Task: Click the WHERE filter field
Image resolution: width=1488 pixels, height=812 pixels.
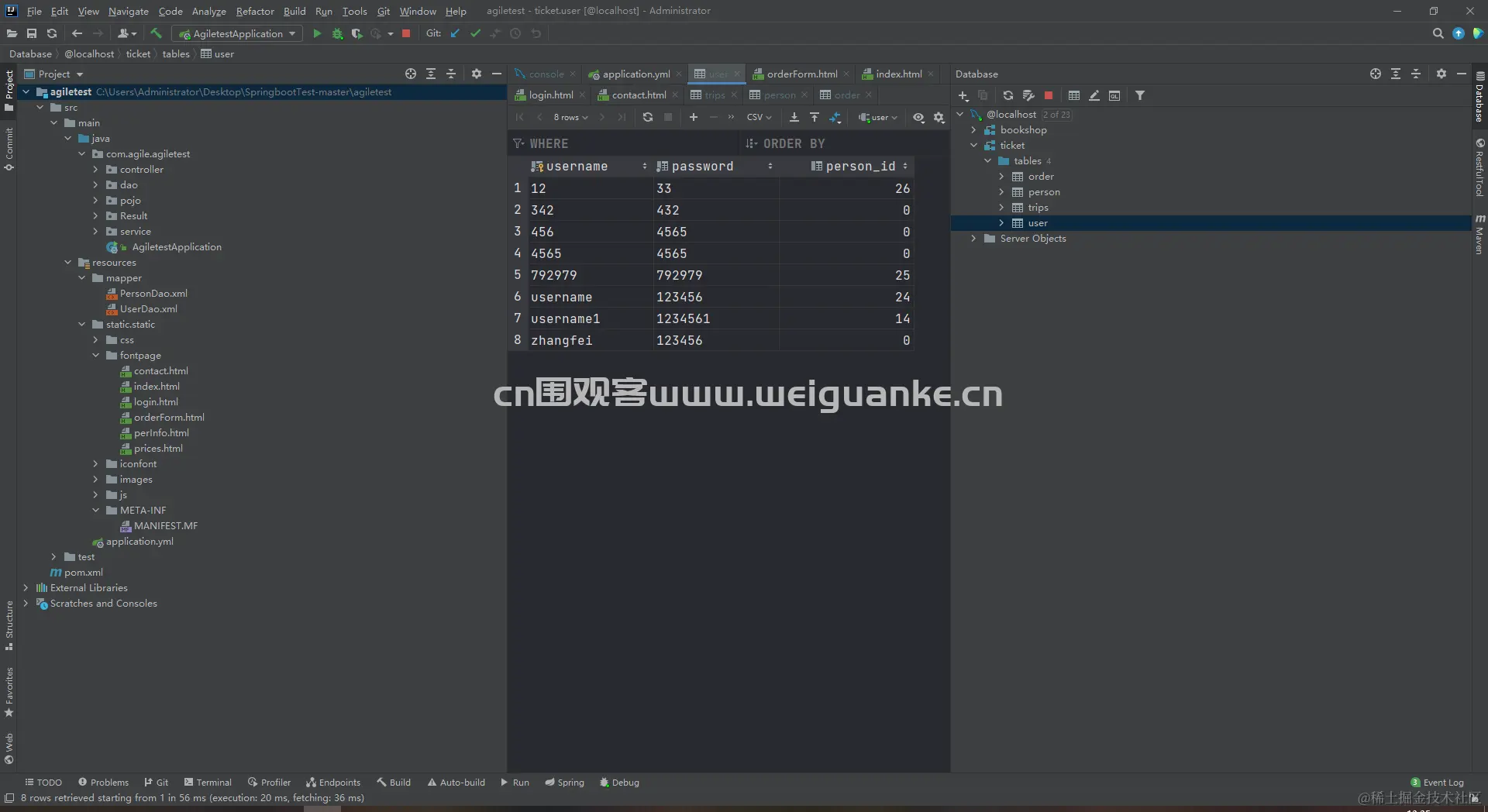Action: click(624, 143)
